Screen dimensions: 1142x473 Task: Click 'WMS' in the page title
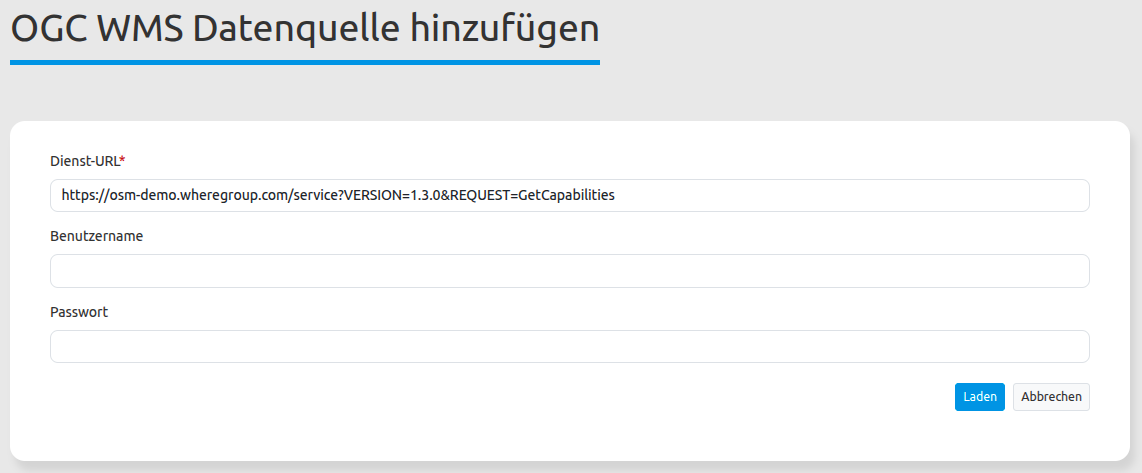[139, 28]
